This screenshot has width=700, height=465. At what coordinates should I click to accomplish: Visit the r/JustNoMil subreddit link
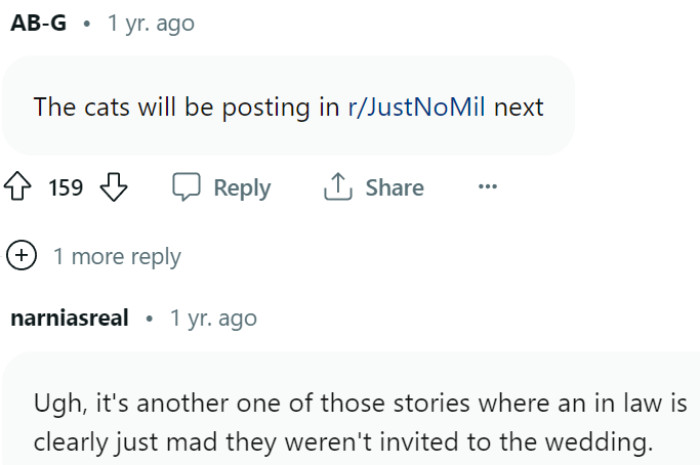pyautogui.click(x=416, y=107)
